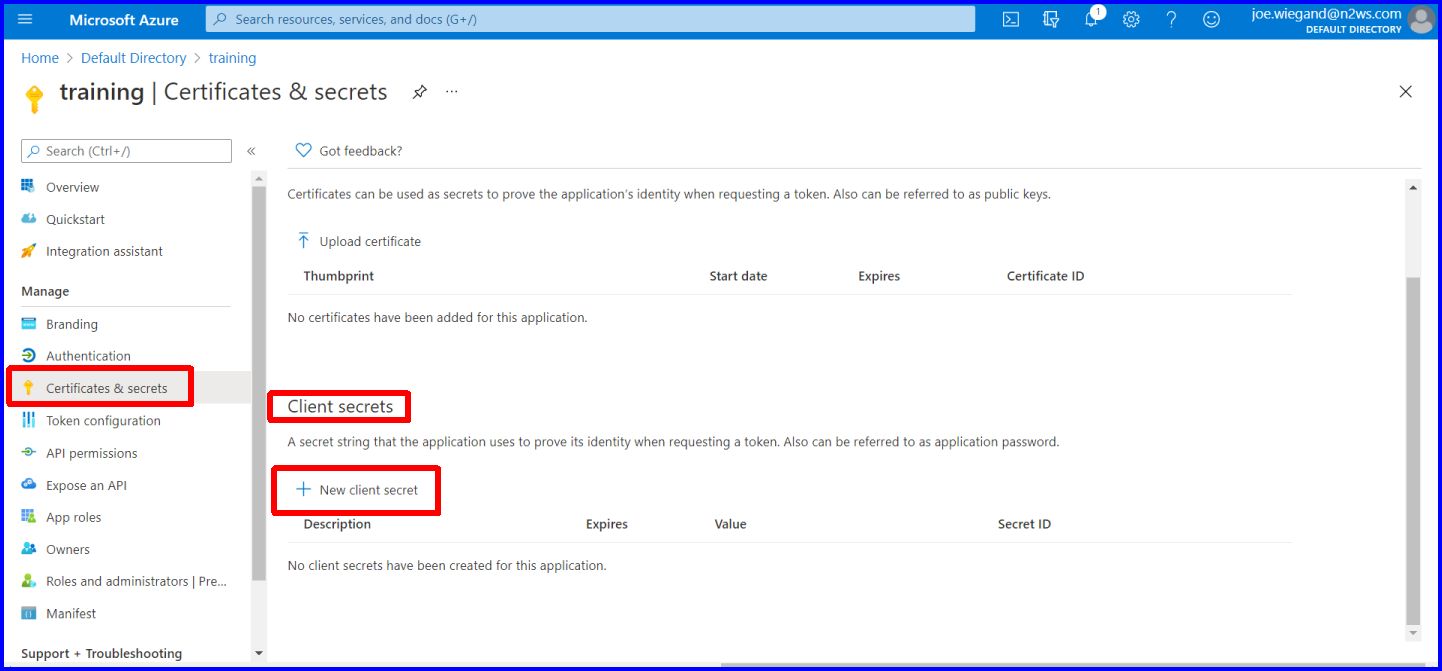Open the feedback smiley icon
The image size is (1442, 671).
[1211, 20]
